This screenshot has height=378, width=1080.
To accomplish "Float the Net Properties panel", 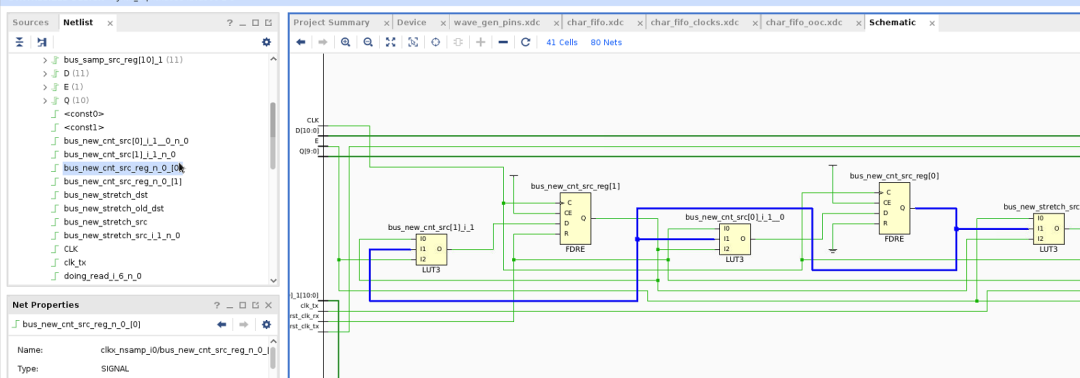I will pyautogui.click(x=256, y=305).
